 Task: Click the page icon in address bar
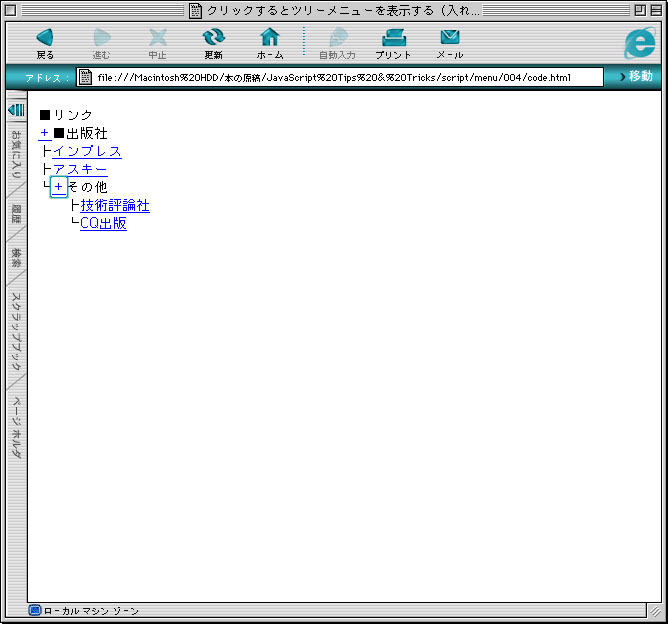[x=85, y=77]
